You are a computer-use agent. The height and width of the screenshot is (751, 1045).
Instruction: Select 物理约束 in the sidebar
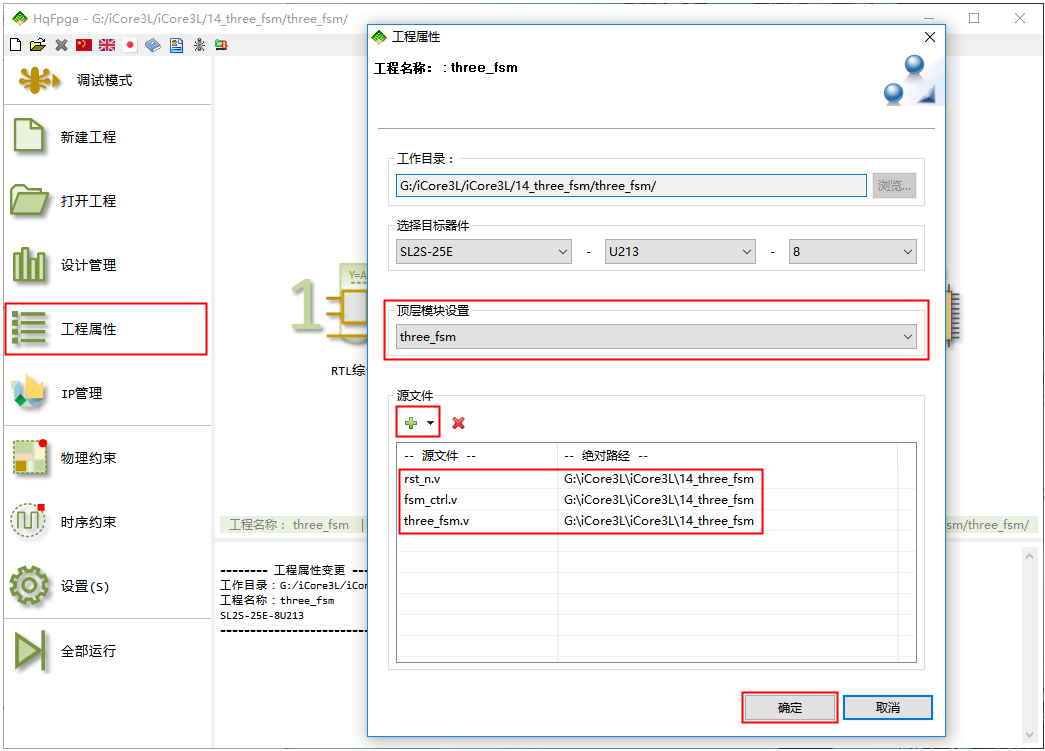click(x=88, y=458)
